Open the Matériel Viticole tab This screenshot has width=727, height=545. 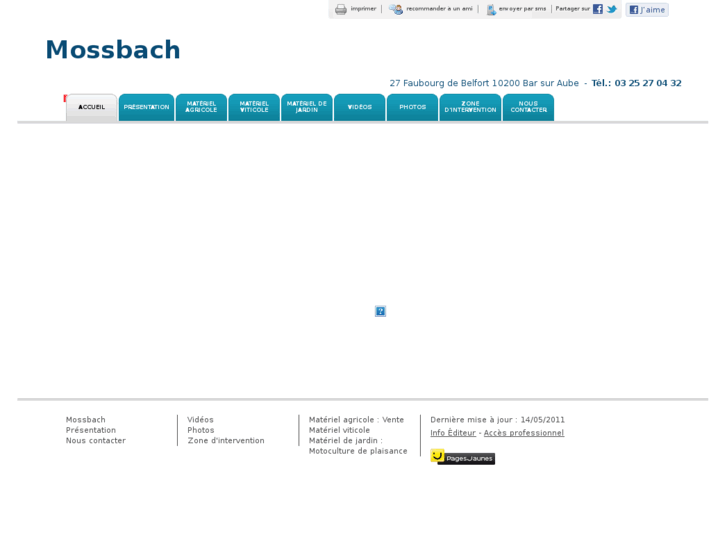(x=254, y=107)
